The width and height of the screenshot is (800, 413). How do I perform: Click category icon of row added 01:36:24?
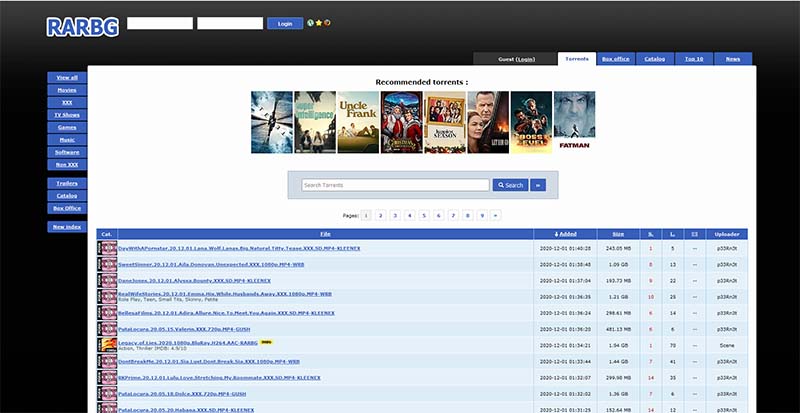(x=109, y=313)
